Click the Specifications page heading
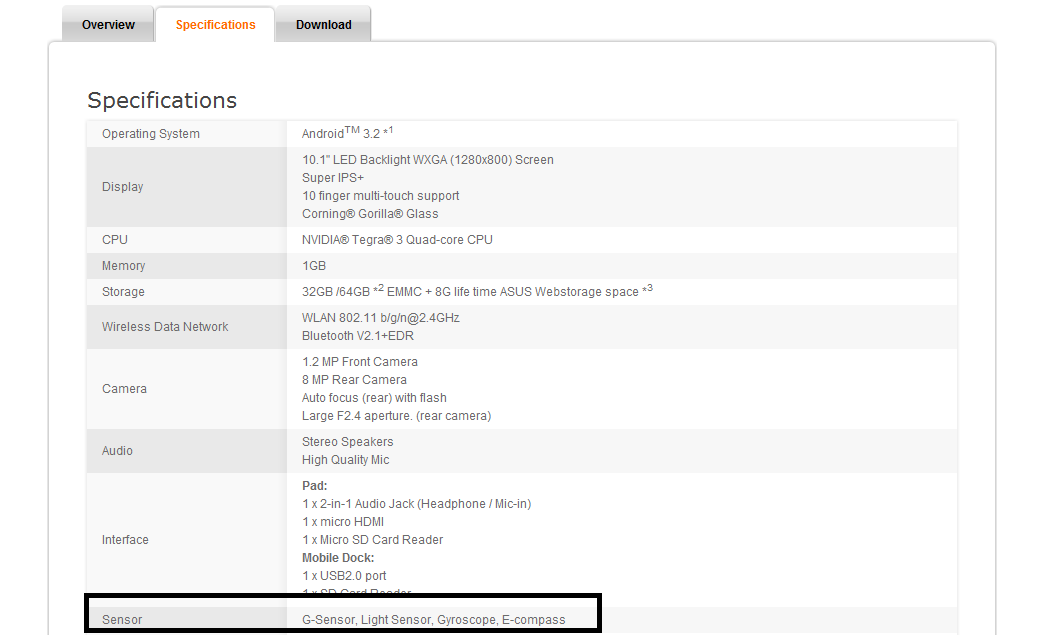Viewport: 1040px width, 635px height. click(x=162, y=100)
